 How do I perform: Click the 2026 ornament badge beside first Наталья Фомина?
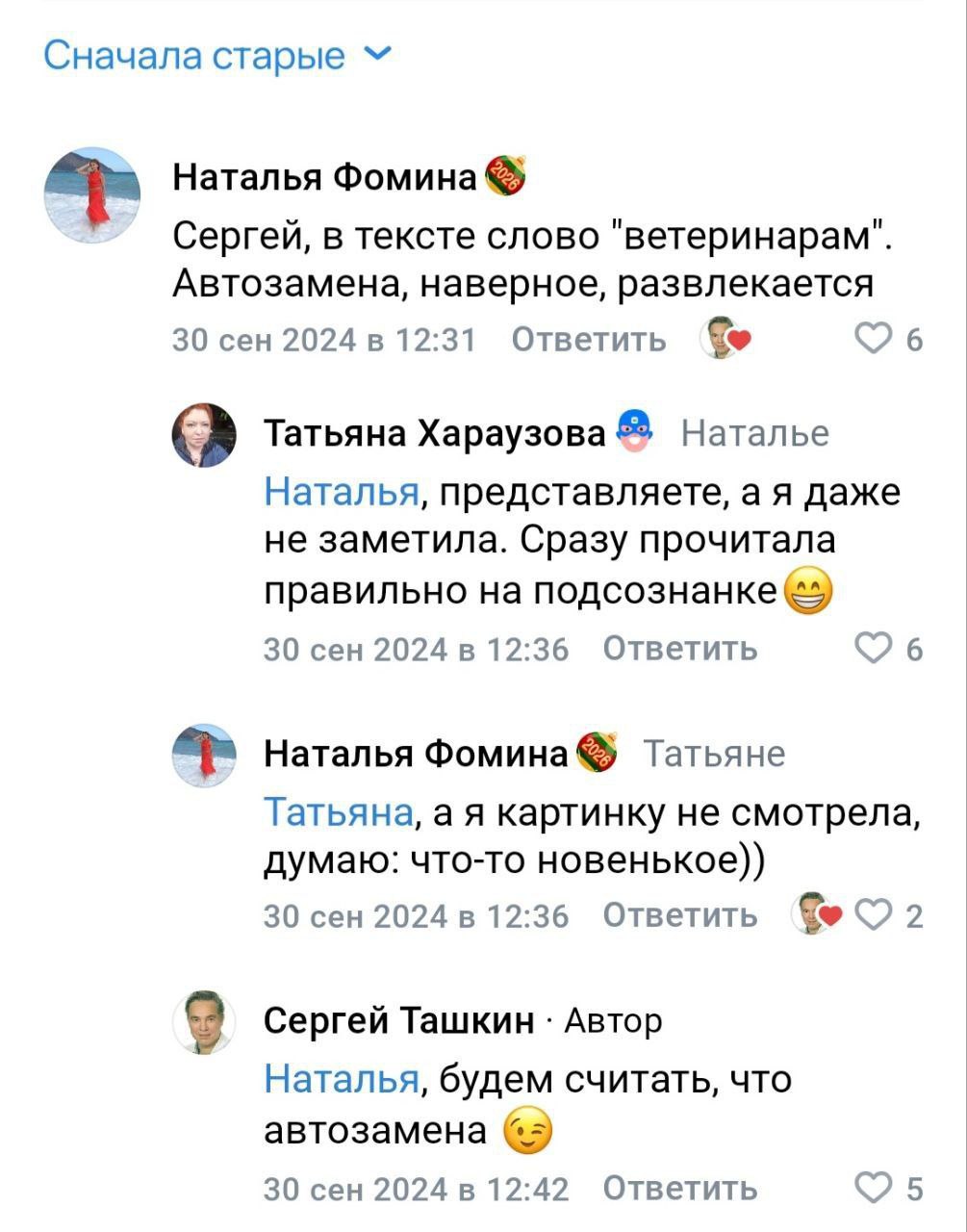coord(504,177)
